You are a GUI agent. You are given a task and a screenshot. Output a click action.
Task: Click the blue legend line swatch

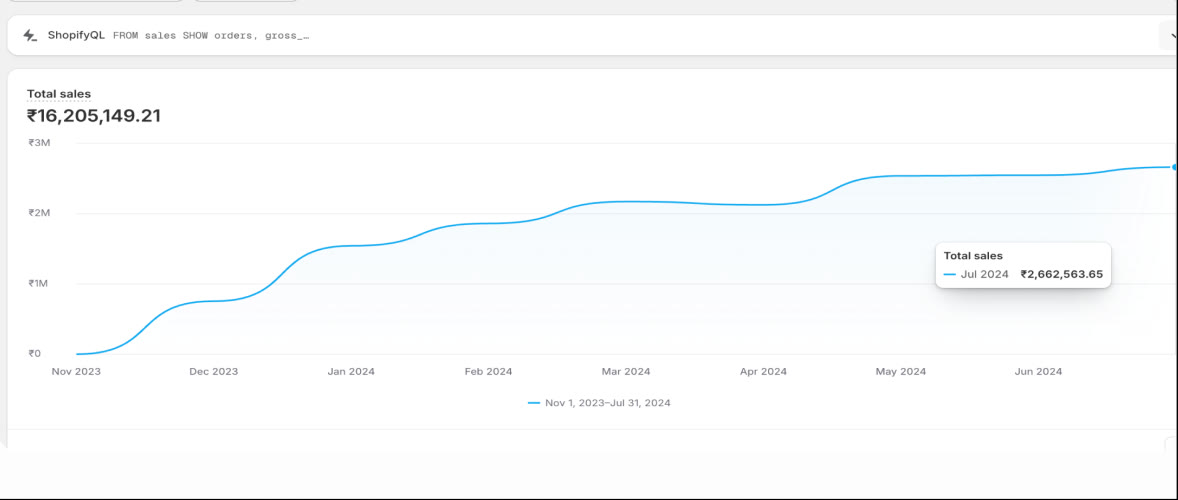click(x=534, y=403)
